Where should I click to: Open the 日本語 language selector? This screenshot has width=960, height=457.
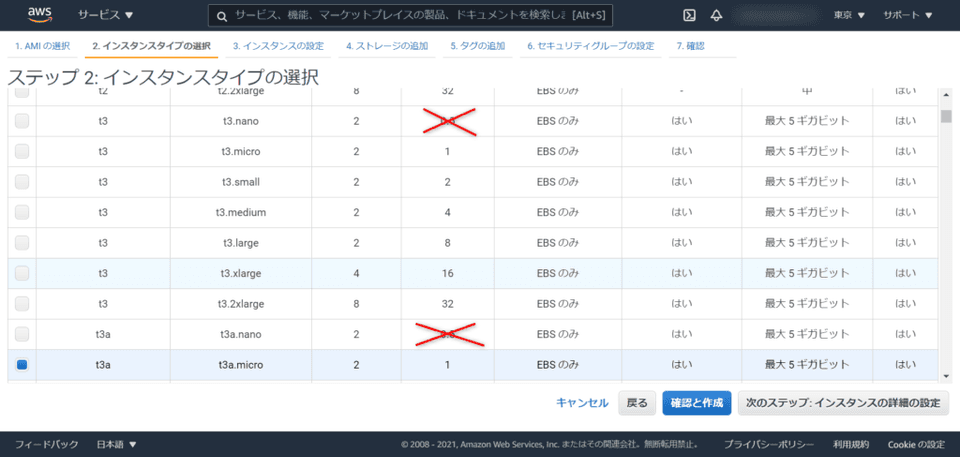click(116, 444)
